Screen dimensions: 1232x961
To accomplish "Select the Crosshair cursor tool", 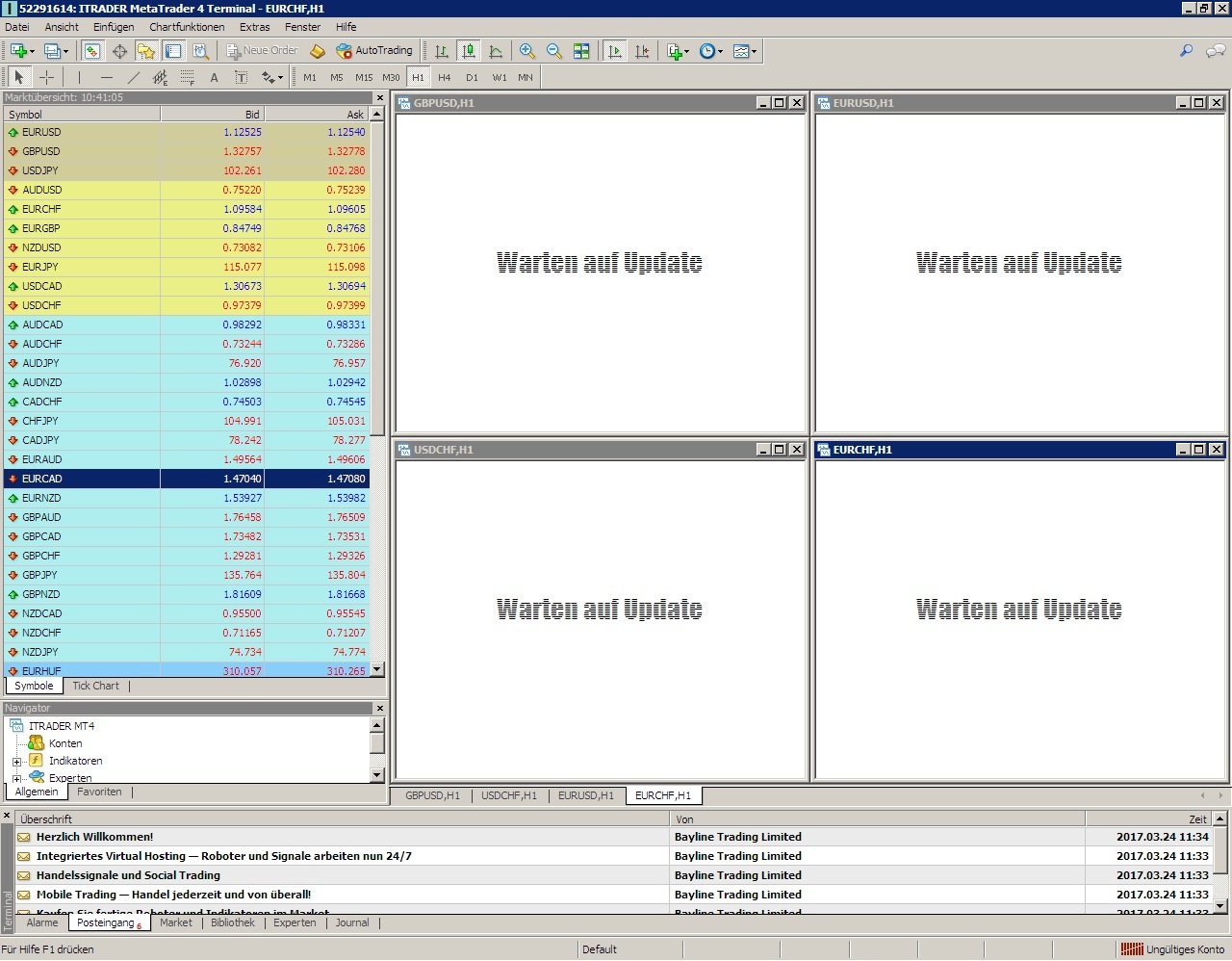I will point(46,77).
